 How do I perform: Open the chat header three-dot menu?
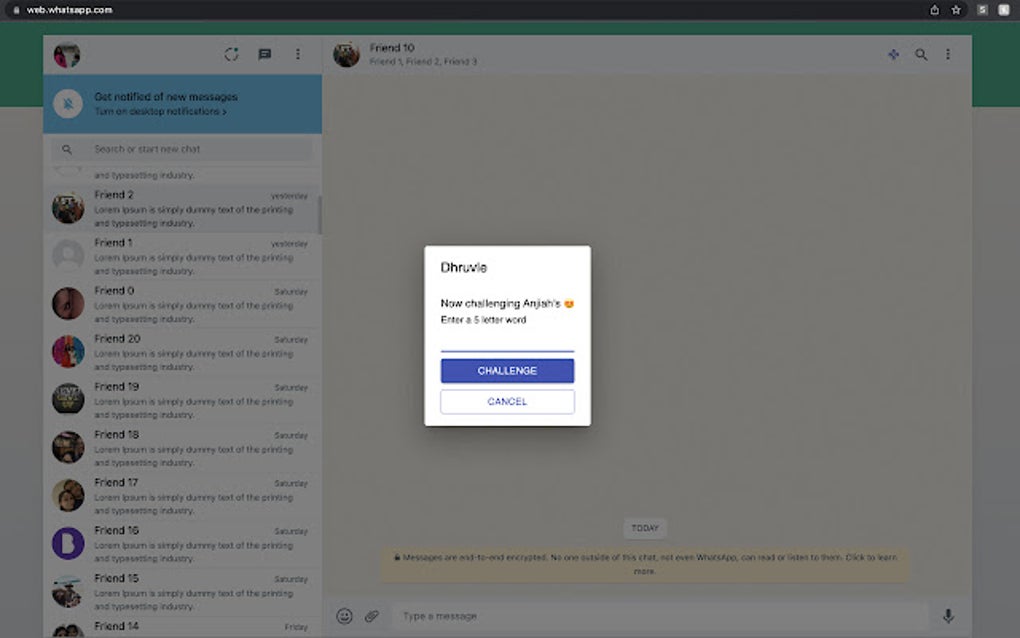point(947,55)
